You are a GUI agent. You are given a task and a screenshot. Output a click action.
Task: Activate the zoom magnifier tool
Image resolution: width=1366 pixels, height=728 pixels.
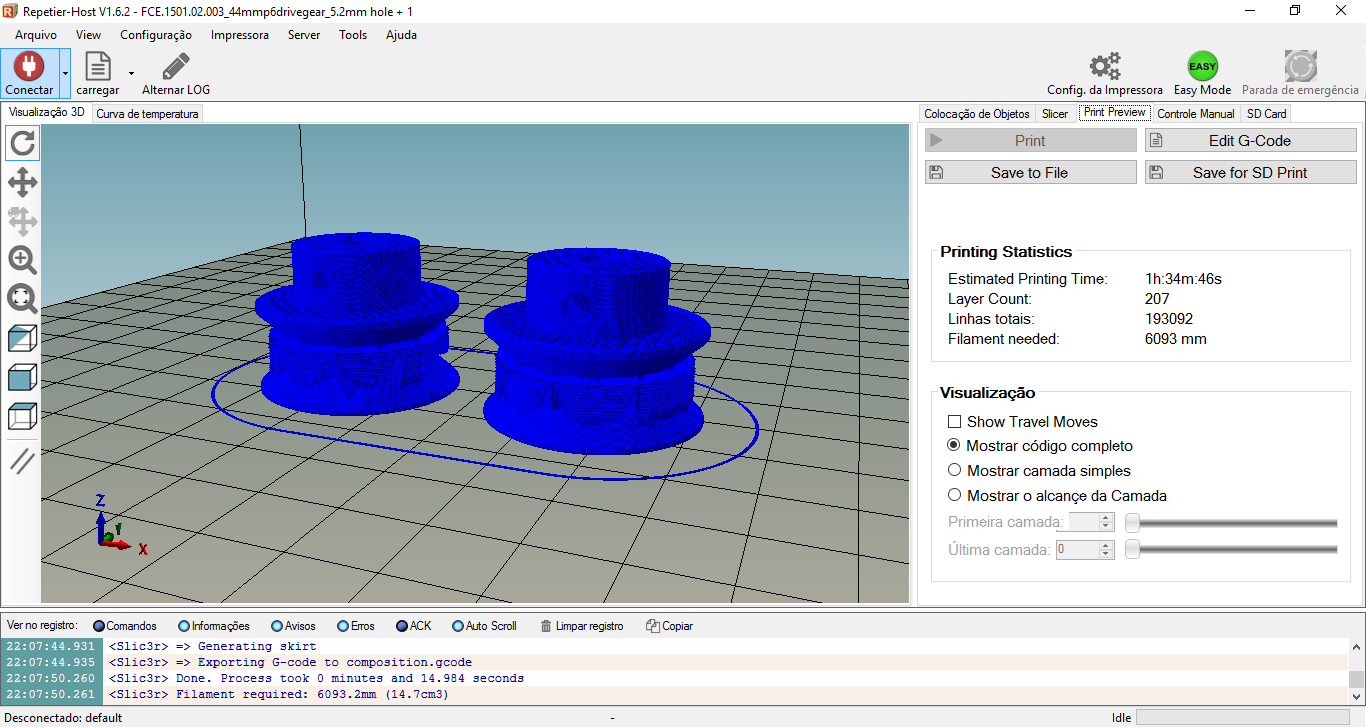tap(22, 261)
